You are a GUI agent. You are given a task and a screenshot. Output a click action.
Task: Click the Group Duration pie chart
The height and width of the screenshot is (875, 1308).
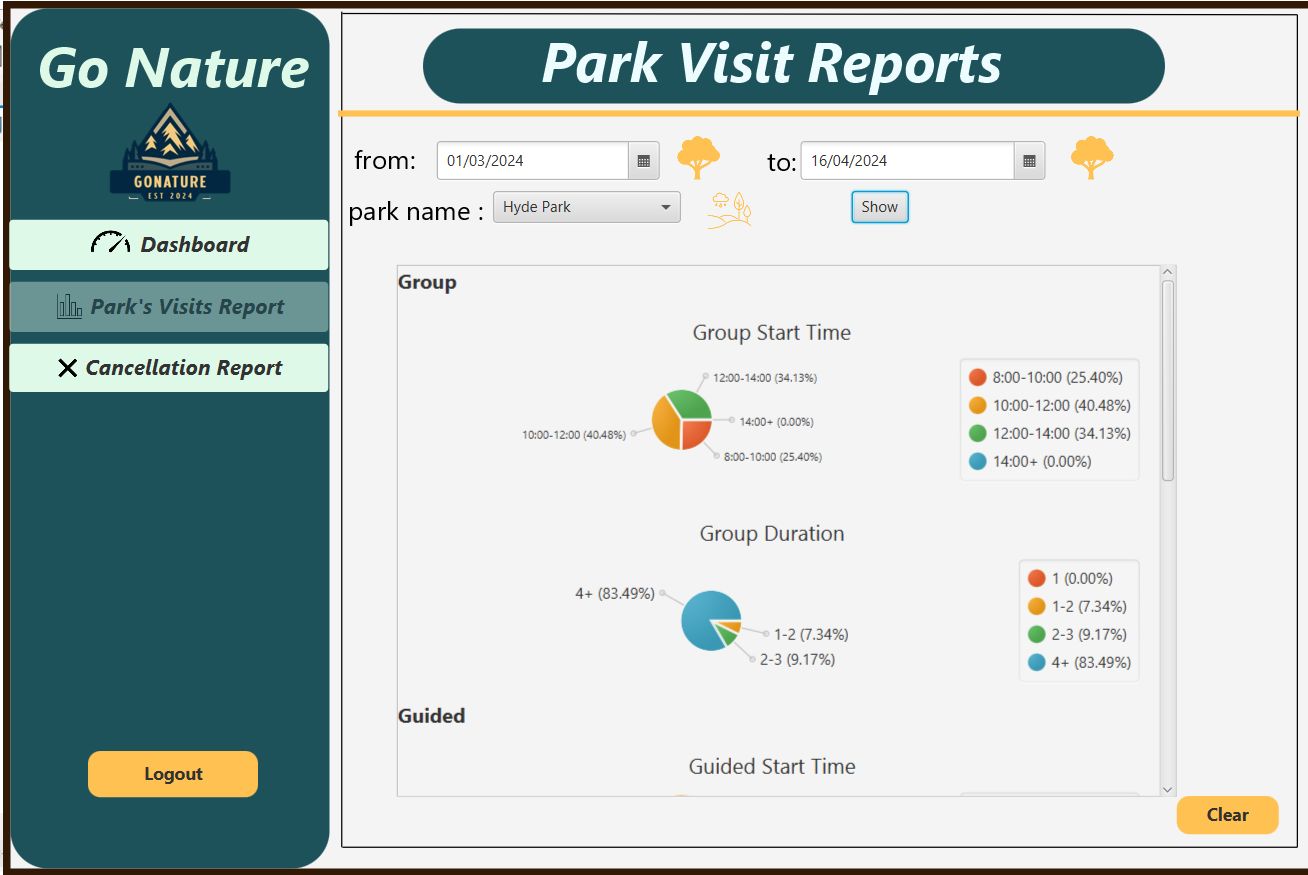(711, 621)
